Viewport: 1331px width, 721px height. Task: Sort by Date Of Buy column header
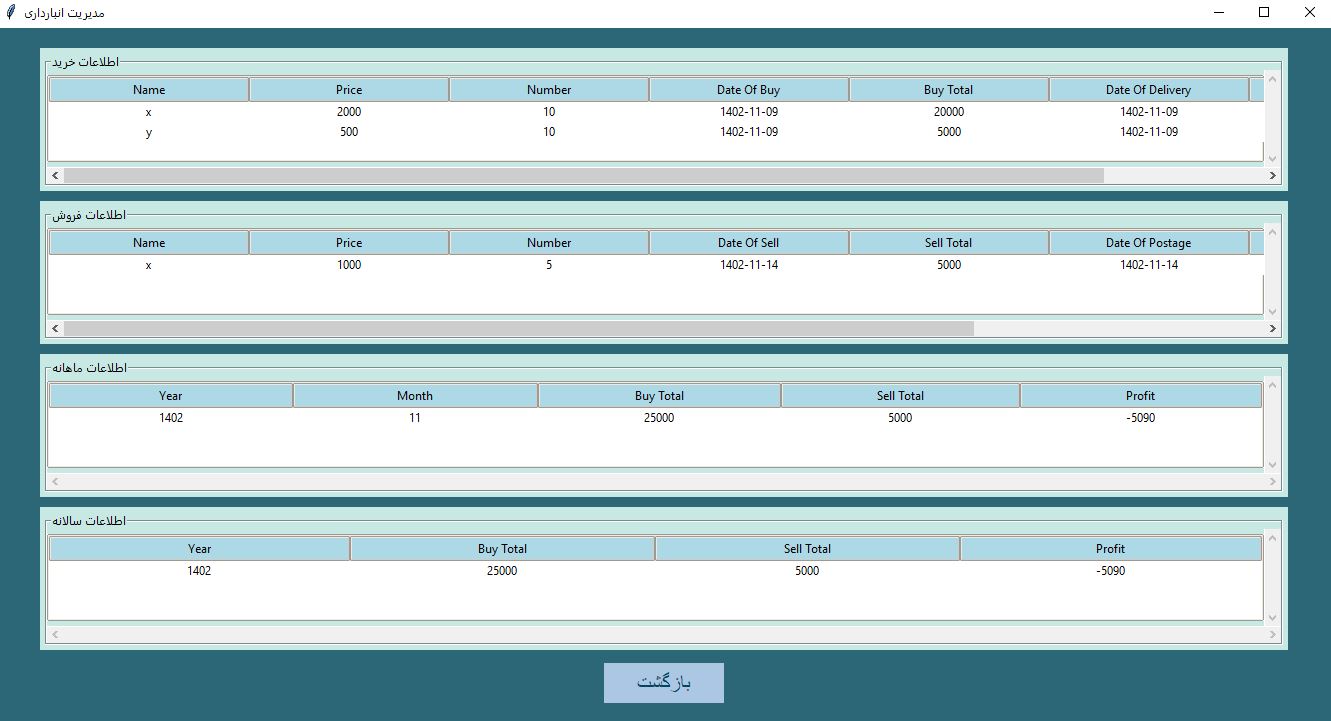point(748,90)
